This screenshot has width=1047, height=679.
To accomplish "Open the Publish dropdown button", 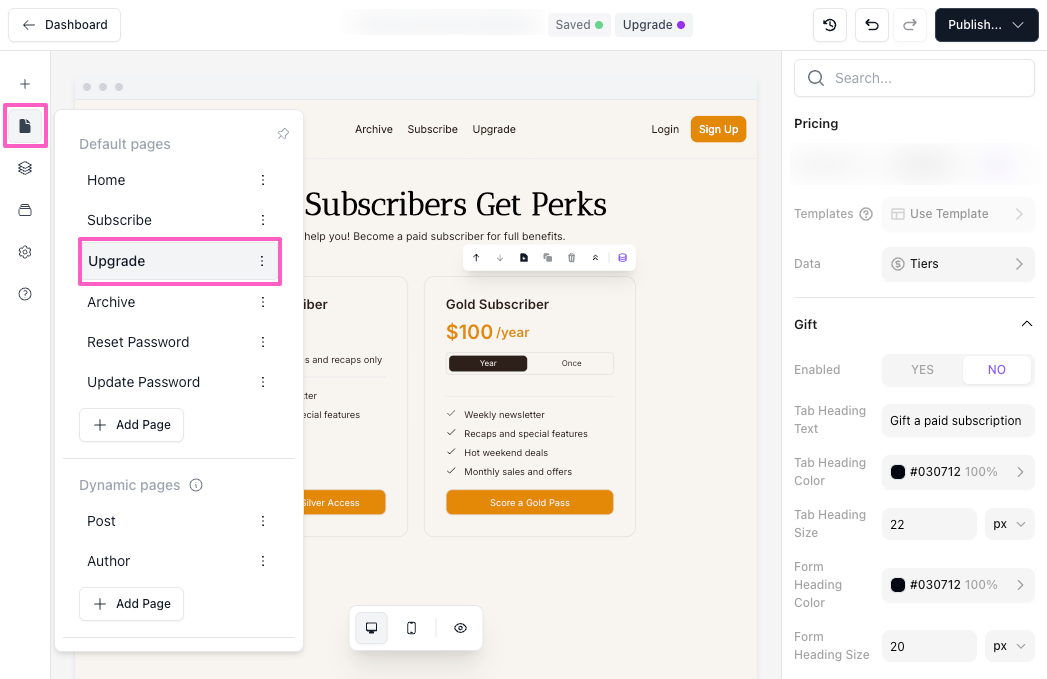I will click(x=986, y=25).
